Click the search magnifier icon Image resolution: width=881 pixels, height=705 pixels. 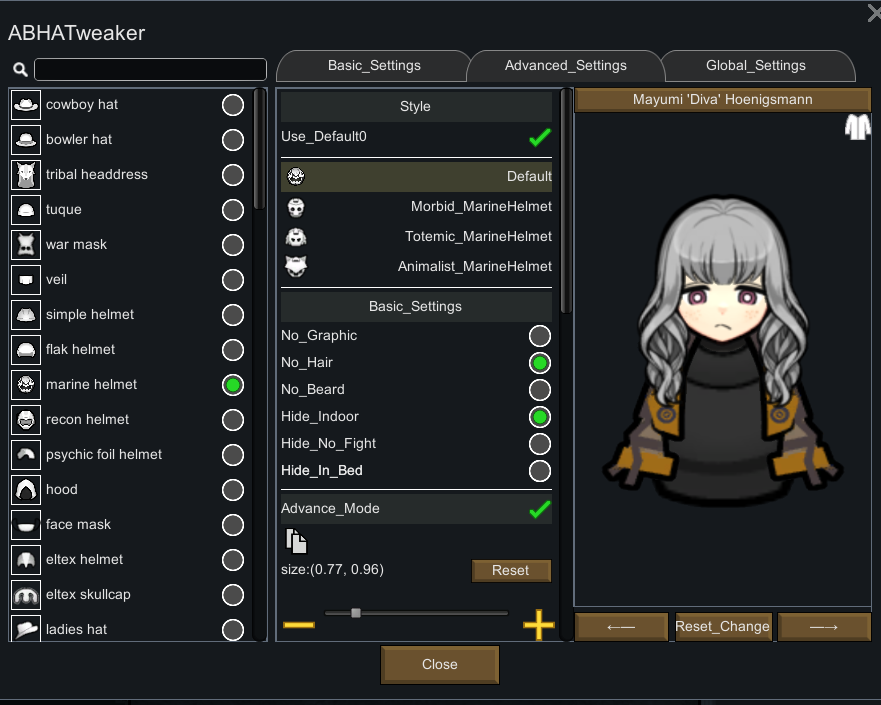(x=20, y=70)
